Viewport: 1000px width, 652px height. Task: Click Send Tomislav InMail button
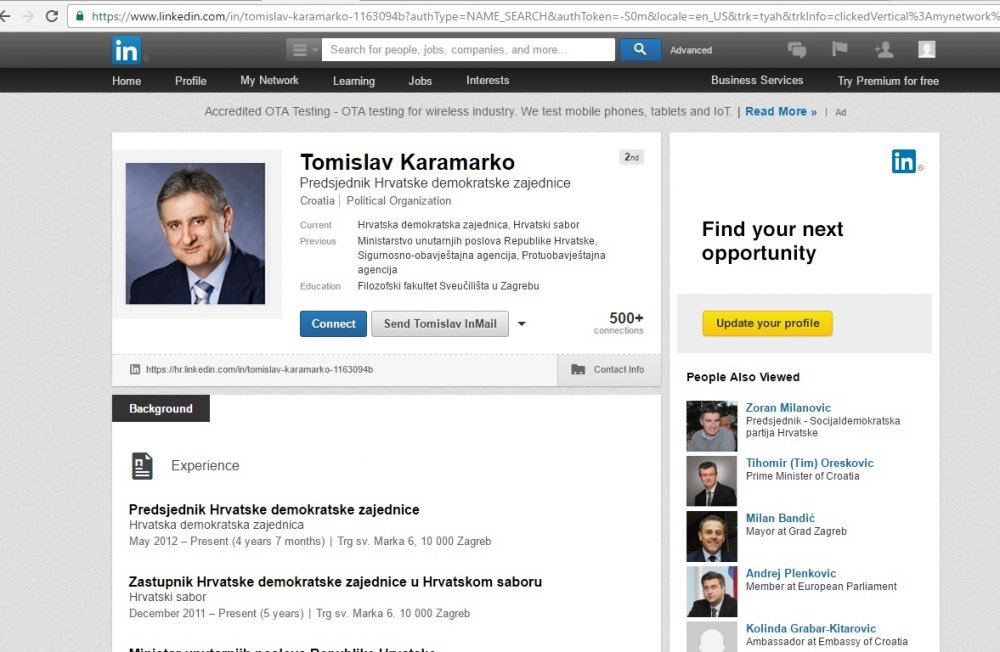[x=440, y=323]
